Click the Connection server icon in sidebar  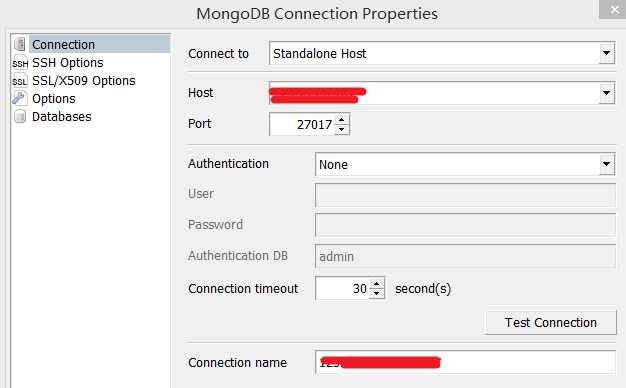click(20, 44)
